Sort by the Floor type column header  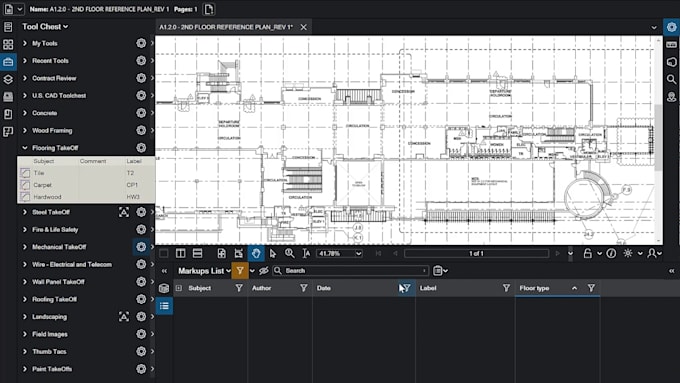tap(534, 288)
